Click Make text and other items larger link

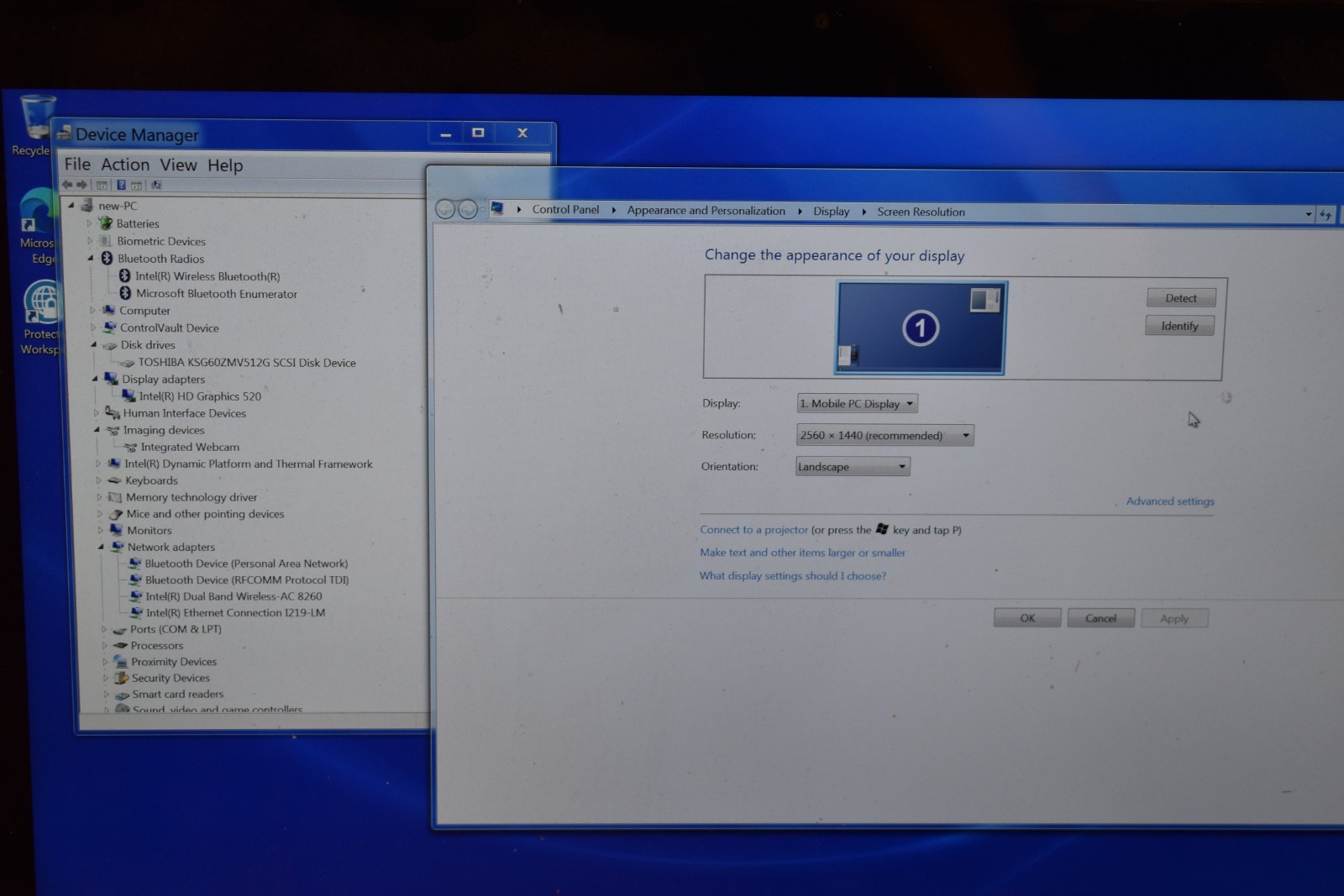[802, 553]
